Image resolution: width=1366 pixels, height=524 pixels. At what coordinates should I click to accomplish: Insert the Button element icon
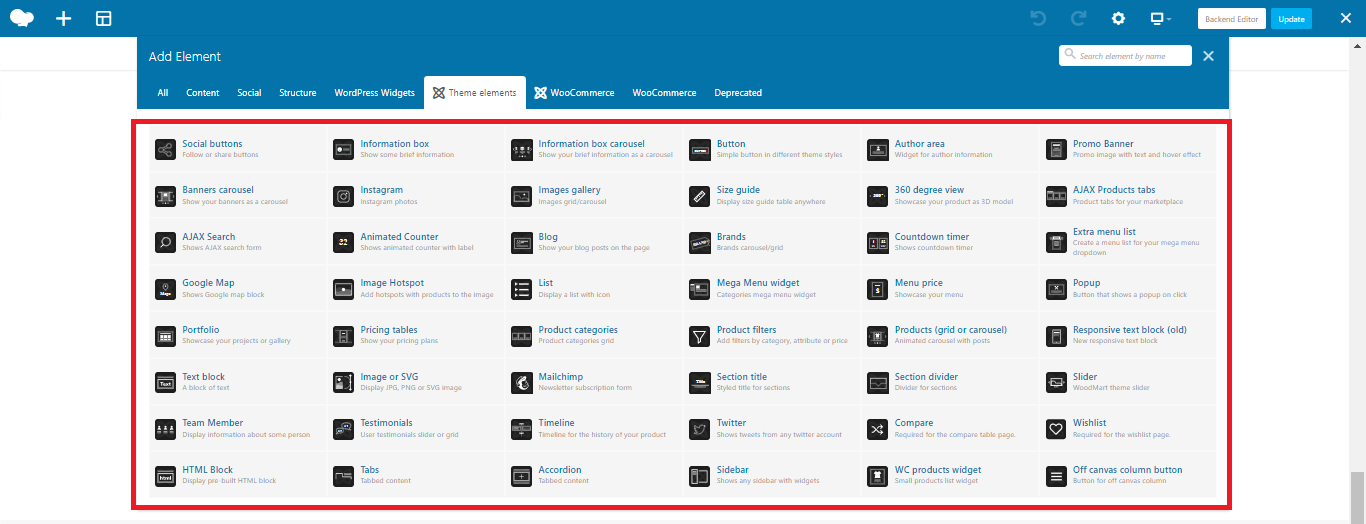pos(699,149)
